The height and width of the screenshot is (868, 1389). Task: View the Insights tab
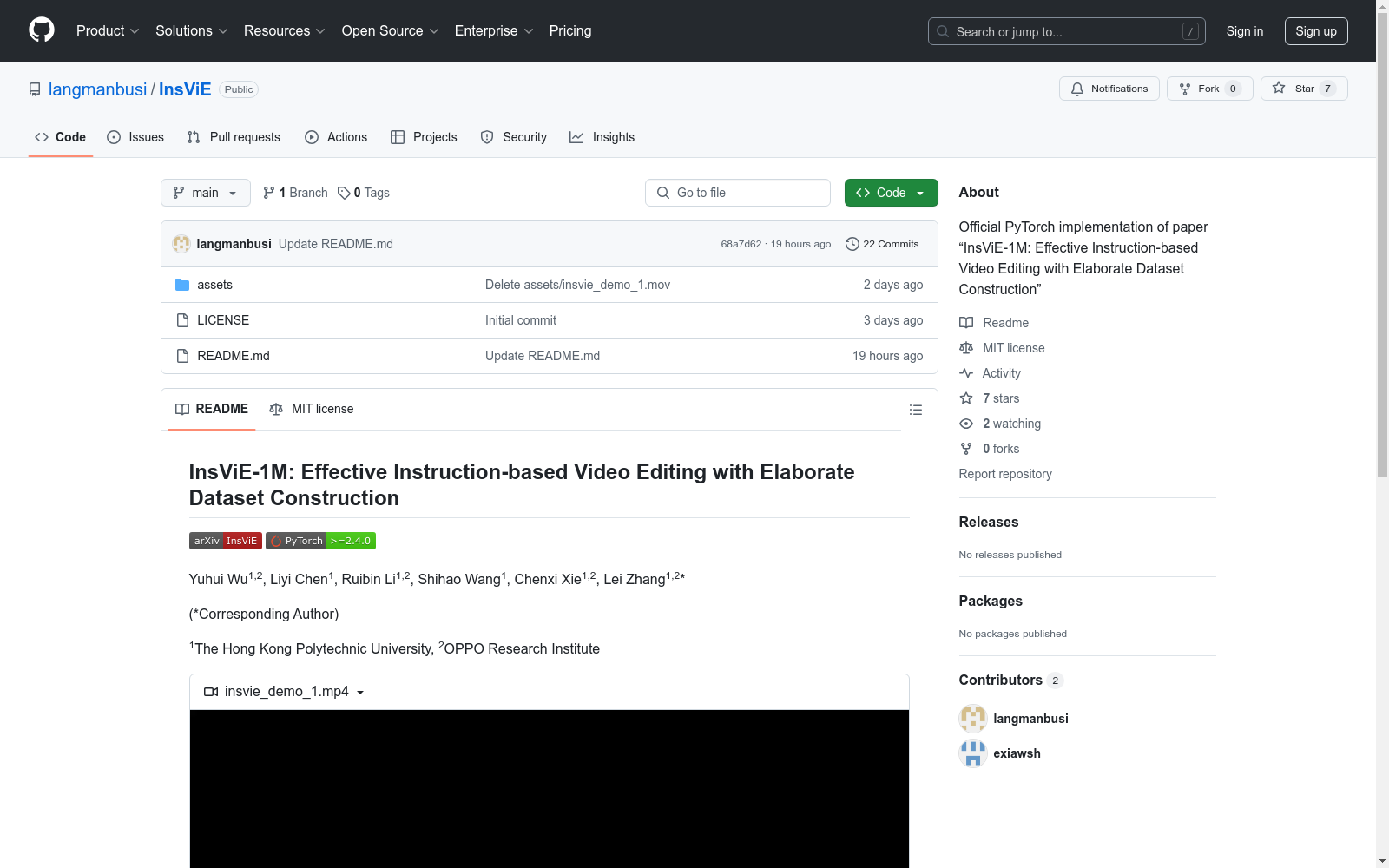pyautogui.click(x=602, y=137)
